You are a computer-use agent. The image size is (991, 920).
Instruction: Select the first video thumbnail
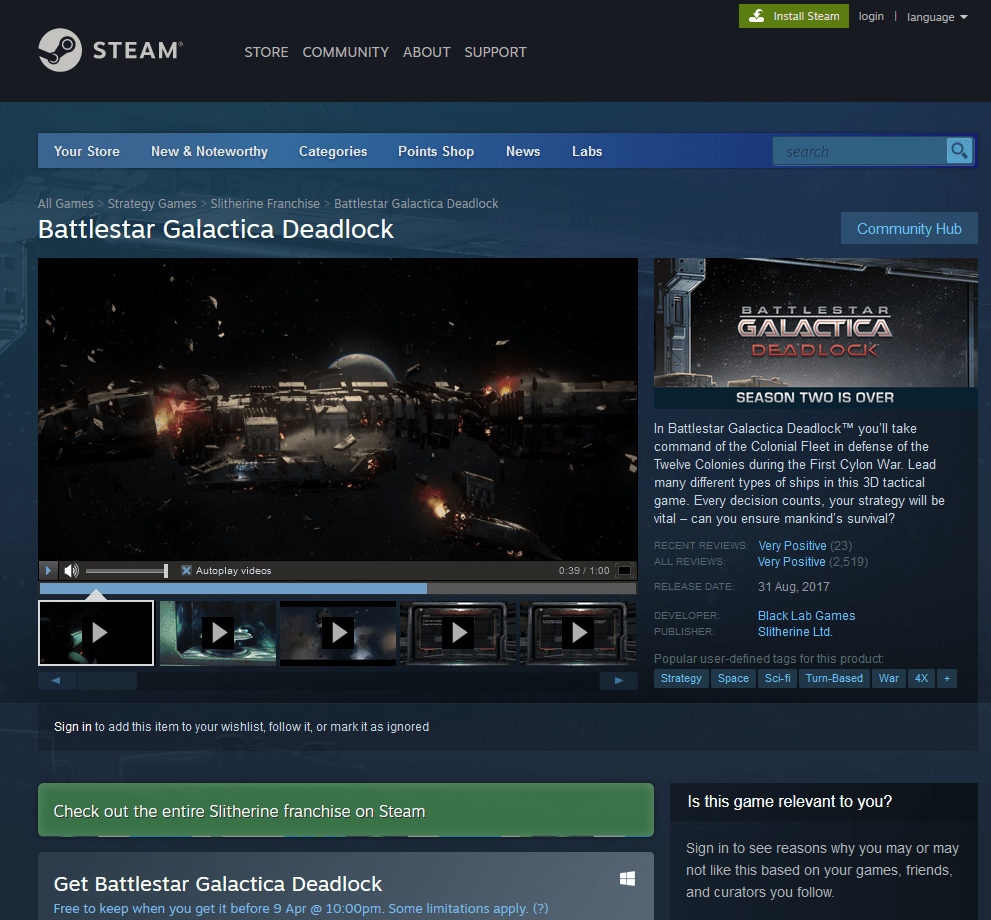click(x=96, y=632)
